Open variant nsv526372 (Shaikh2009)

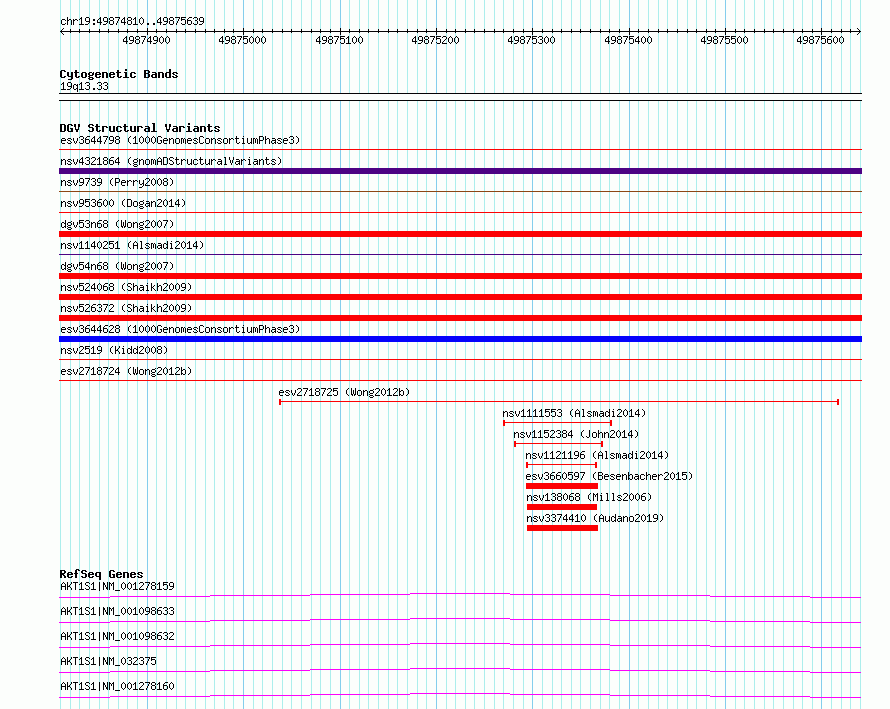(x=126, y=308)
